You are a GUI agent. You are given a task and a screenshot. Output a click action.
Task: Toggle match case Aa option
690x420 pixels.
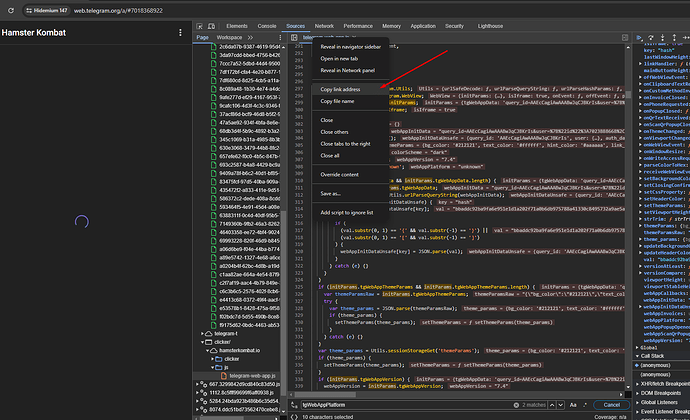click(573, 405)
